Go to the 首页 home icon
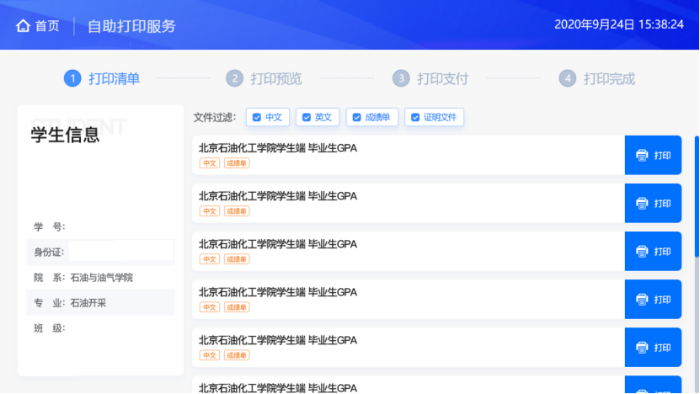 [x=23, y=26]
